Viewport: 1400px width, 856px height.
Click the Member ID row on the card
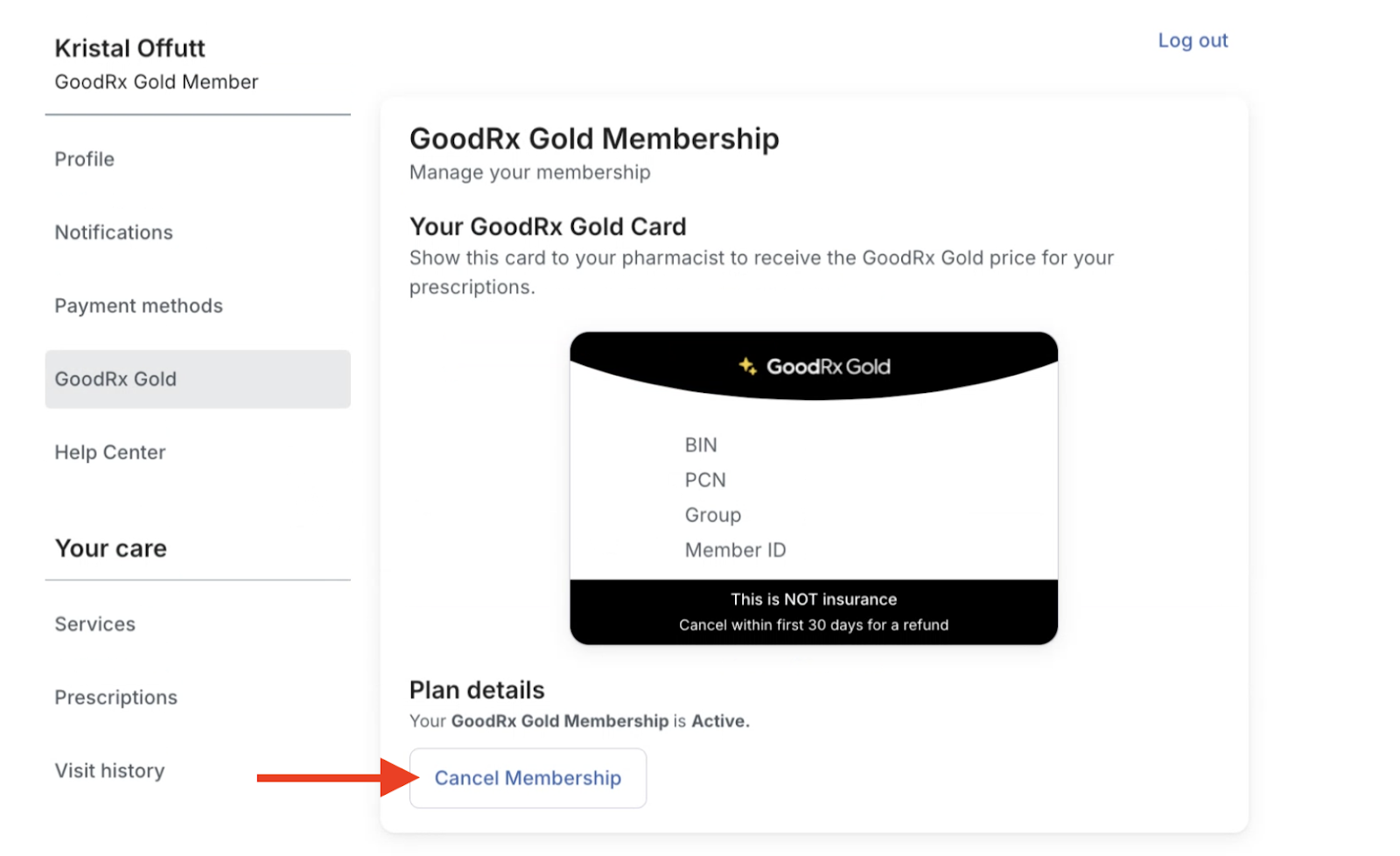coord(736,550)
